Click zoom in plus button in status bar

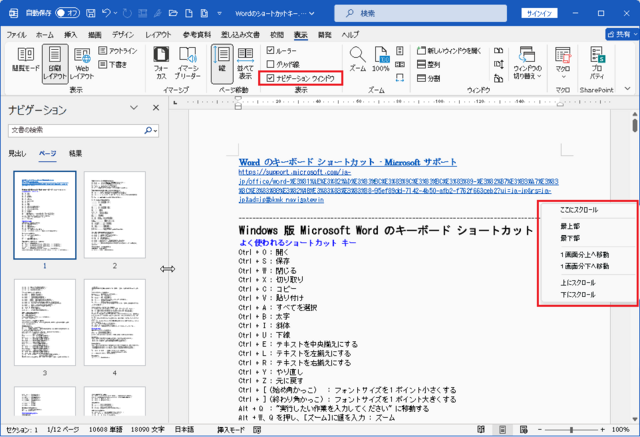tap(603, 430)
